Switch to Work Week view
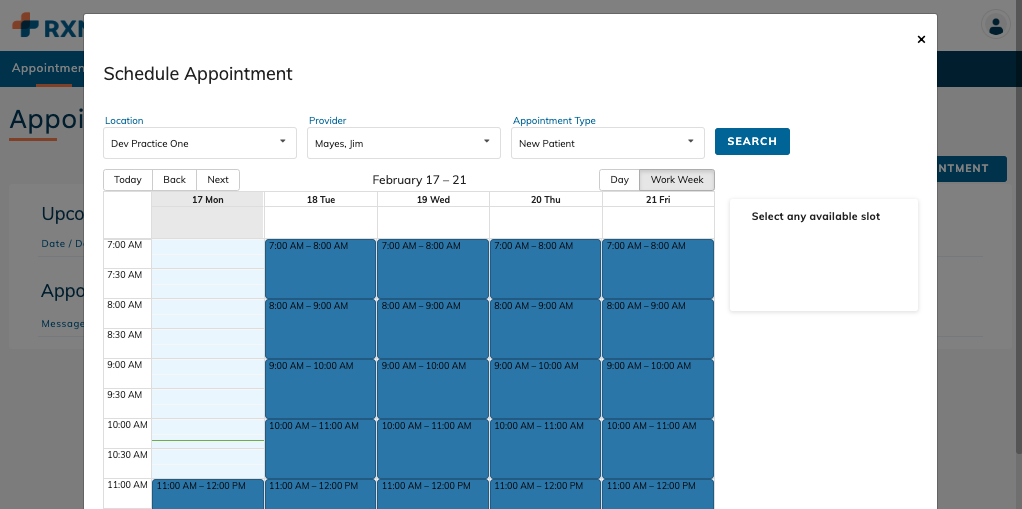1022x509 pixels. pos(677,180)
